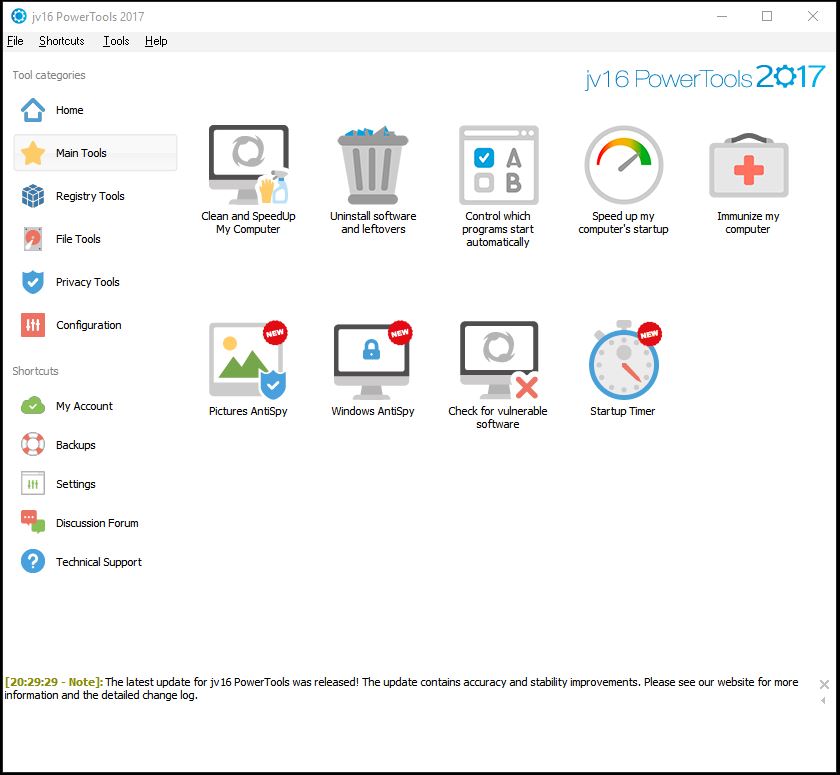
Task: Go to Registry Tools label
Action: [x=90, y=196]
